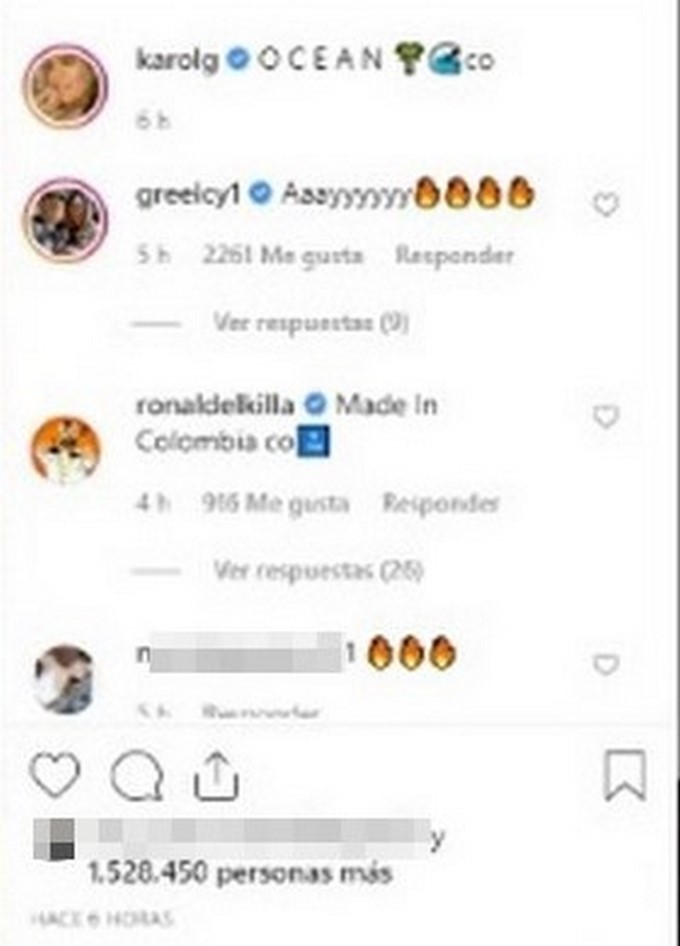Reply to ronaldelkilla with Responder
The width and height of the screenshot is (680, 946).
[441, 503]
